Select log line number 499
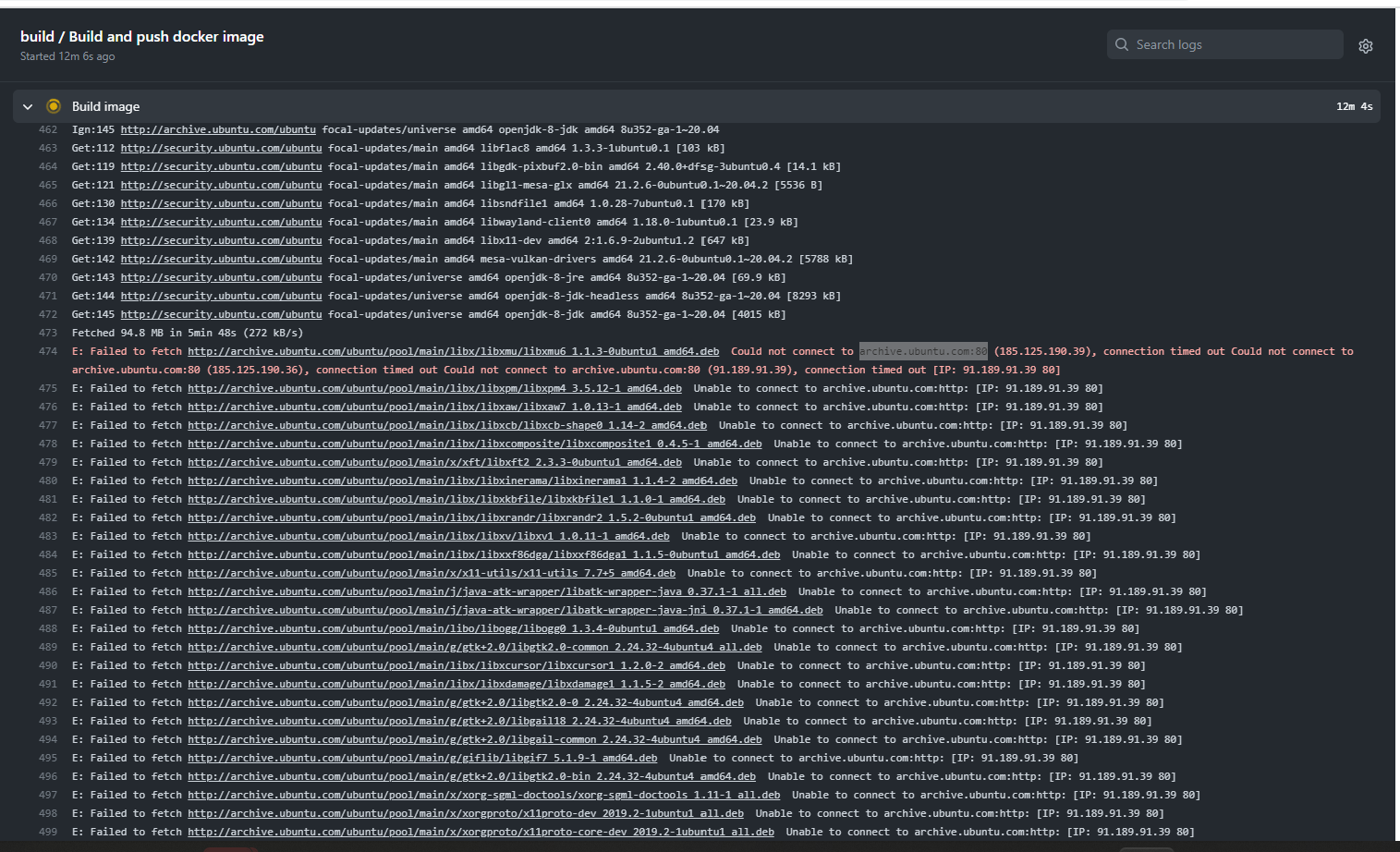1400x852 pixels. pyautogui.click(x=48, y=832)
